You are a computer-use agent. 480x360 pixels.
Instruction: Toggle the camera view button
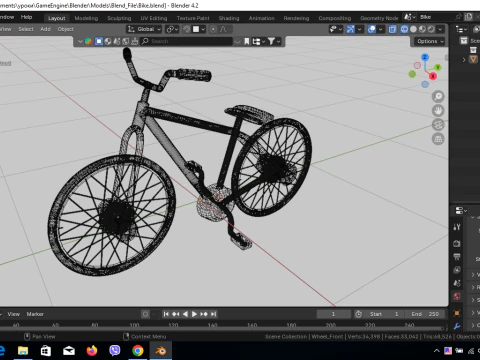click(x=438, y=125)
